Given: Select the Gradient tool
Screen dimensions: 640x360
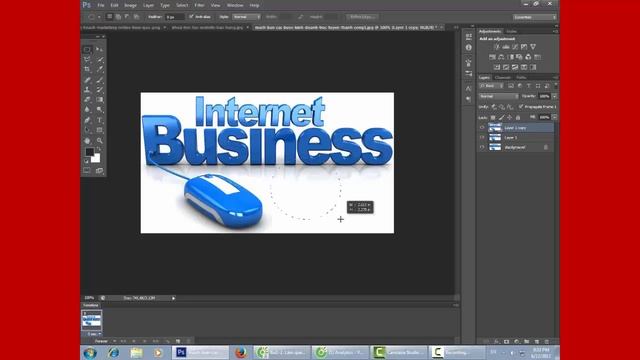Looking at the screenshot, I should pos(99,100).
